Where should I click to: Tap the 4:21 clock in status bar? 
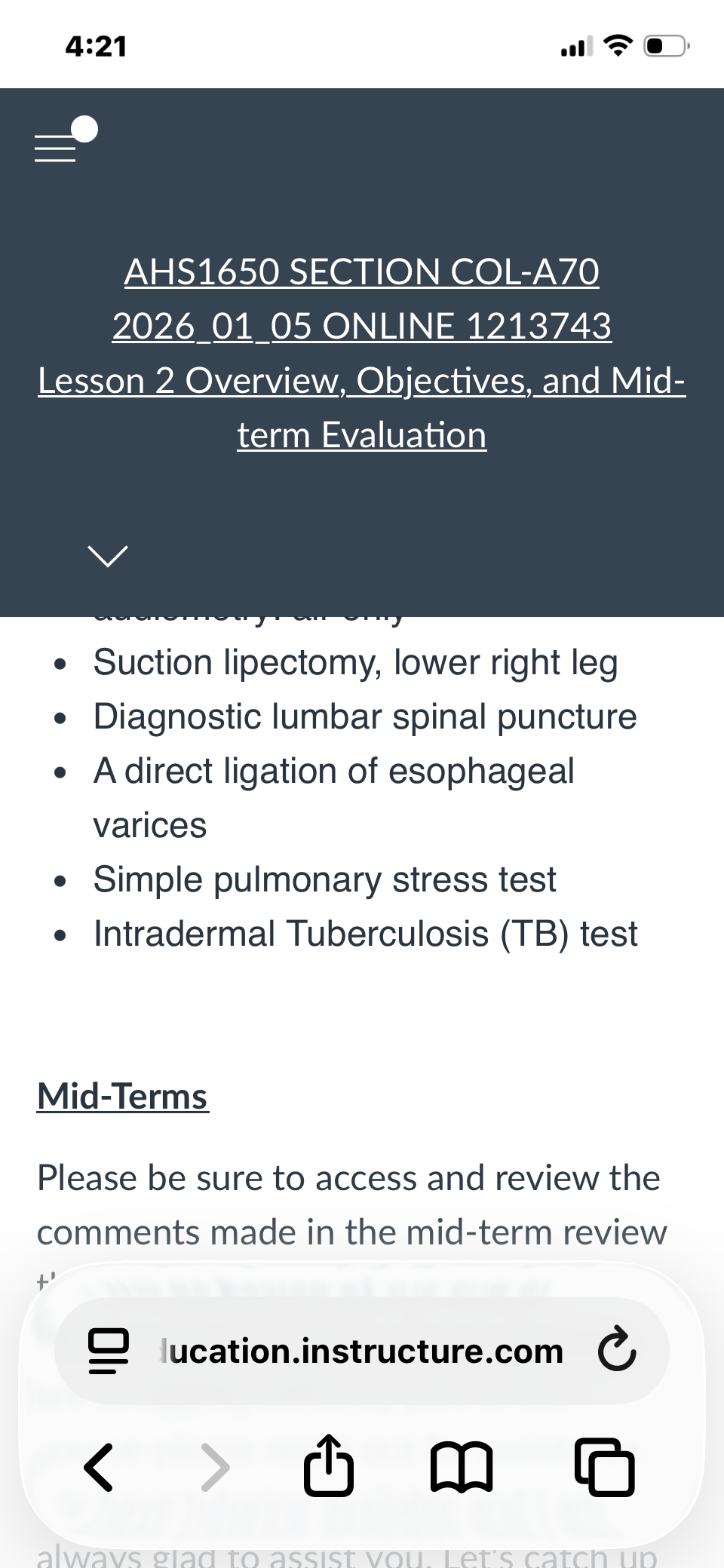pyautogui.click(x=96, y=46)
